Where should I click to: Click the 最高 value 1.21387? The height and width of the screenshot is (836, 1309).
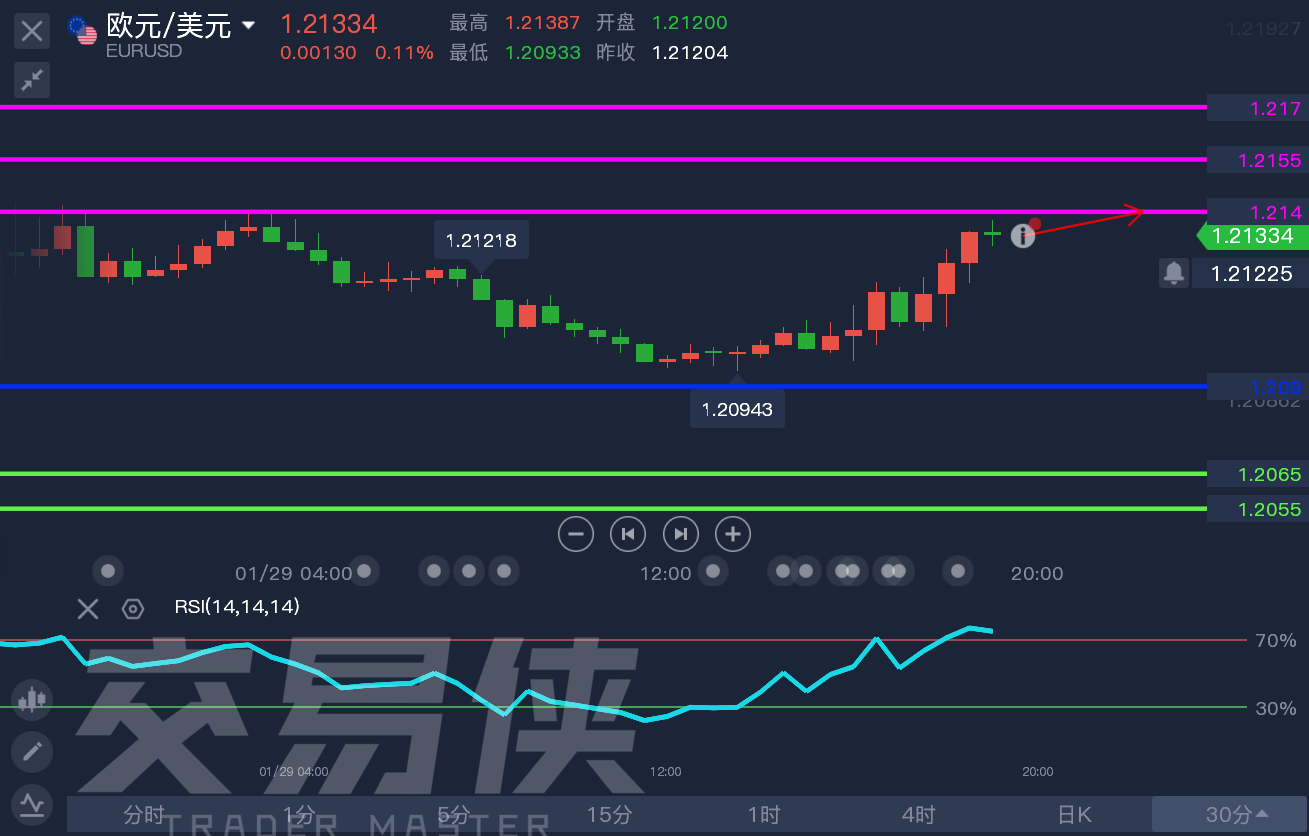542,22
